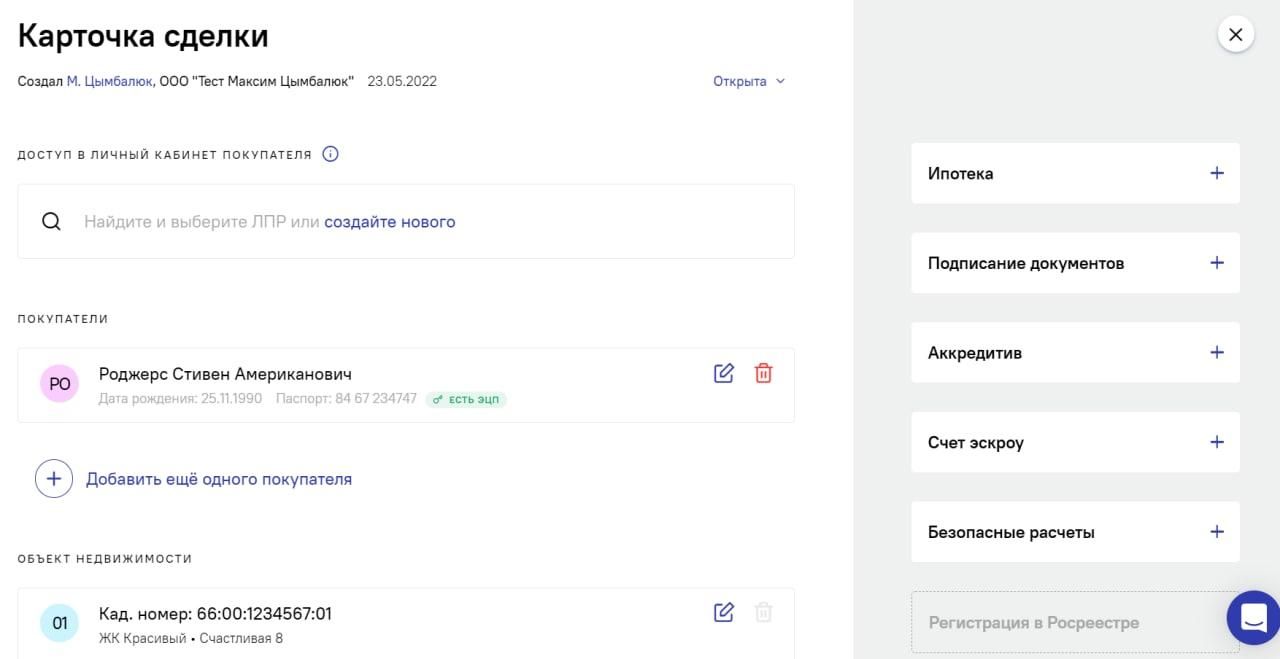
Task: Click the info icon beside buyer cabinet access
Action: [331, 154]
